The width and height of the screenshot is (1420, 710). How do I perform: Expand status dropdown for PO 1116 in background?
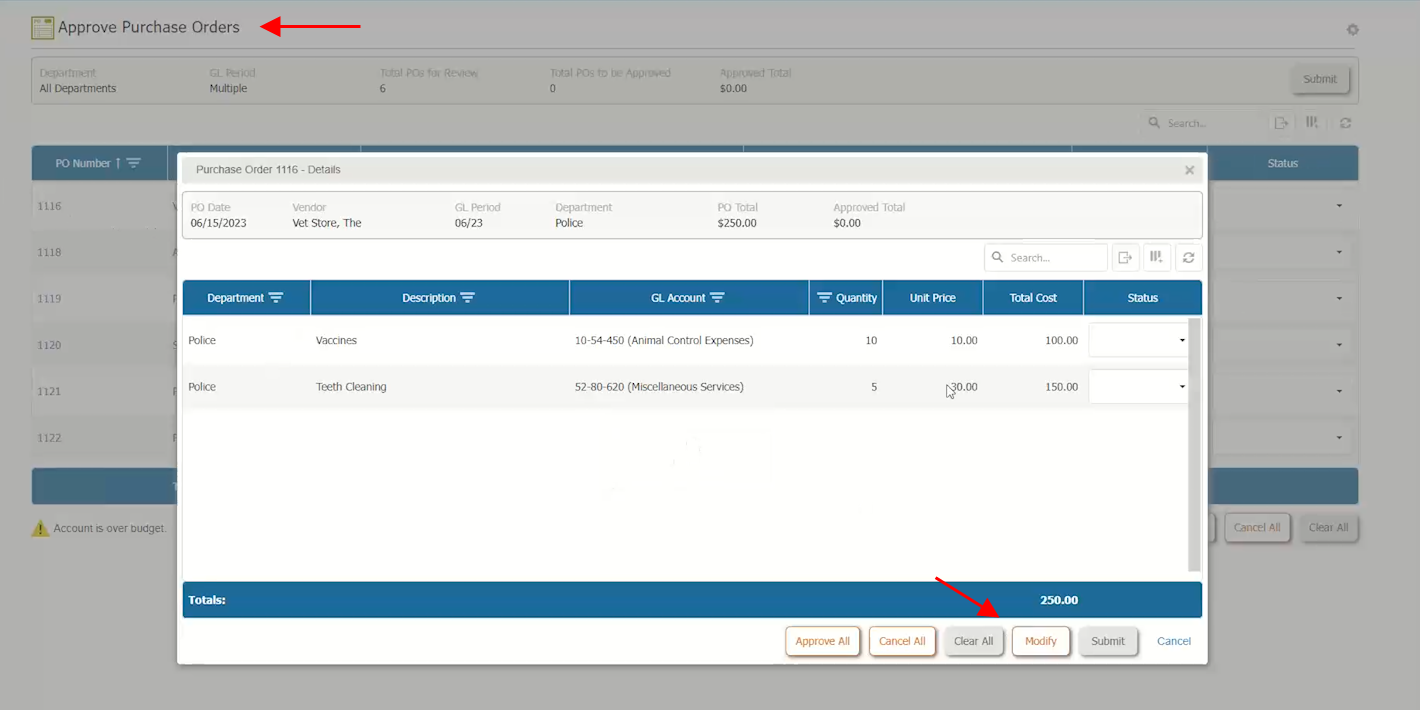(1339, 206)
